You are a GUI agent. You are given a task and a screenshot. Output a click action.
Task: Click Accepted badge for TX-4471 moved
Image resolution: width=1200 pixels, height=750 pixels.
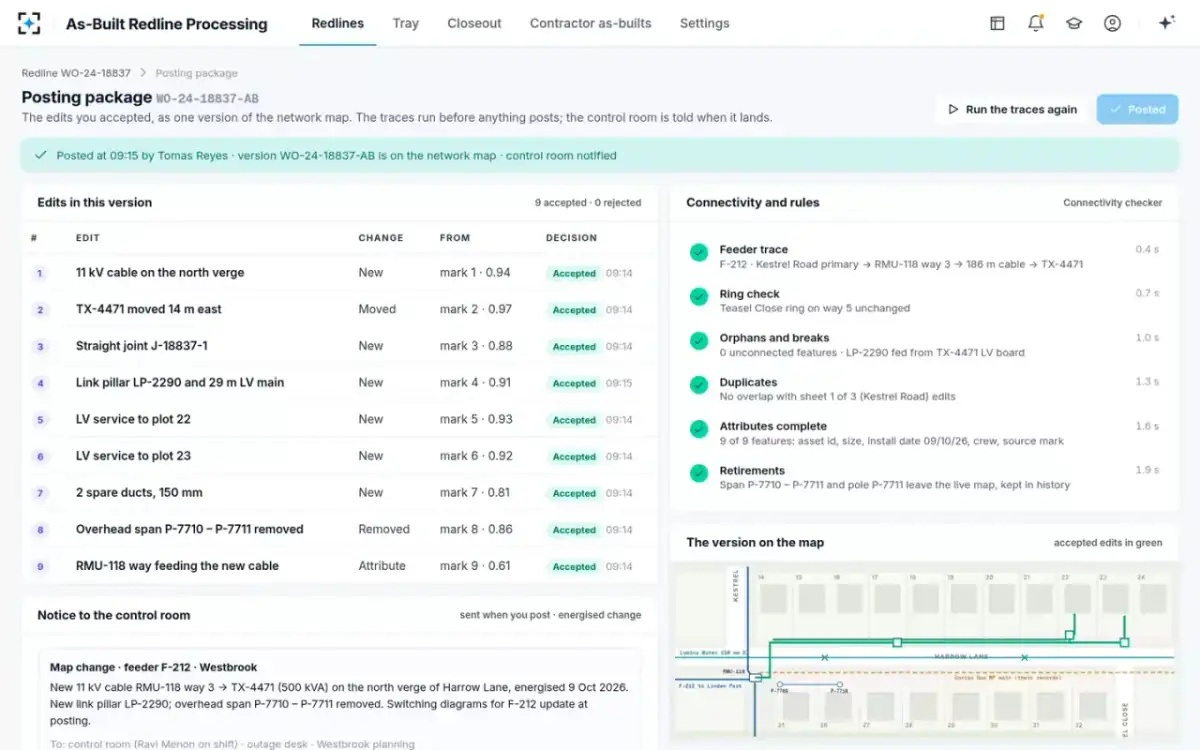point(574,310)
